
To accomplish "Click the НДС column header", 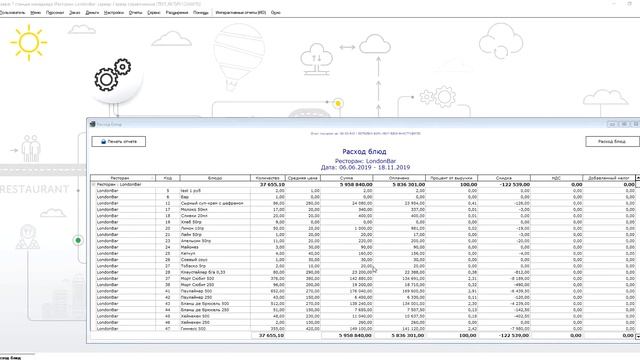I will click(556, 178).
